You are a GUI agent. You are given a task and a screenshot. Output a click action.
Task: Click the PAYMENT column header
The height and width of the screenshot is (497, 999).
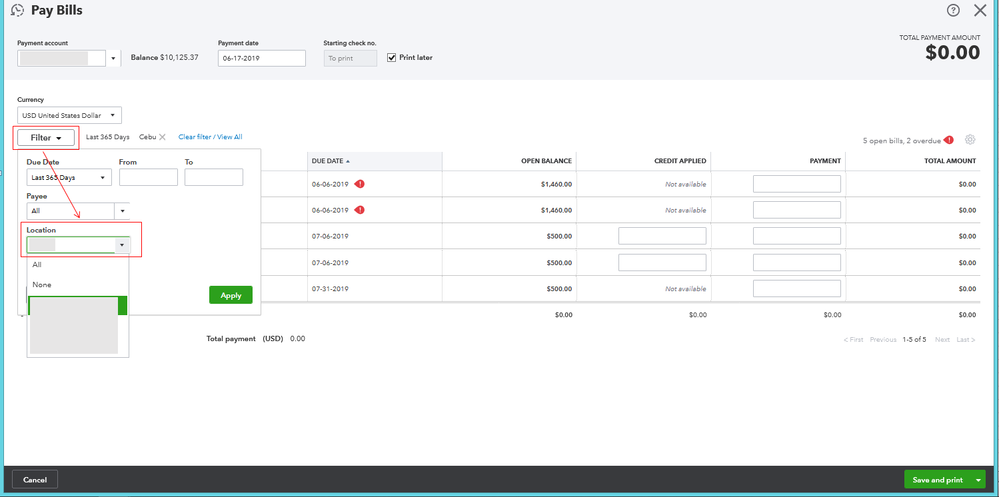(x=825, y=161)
